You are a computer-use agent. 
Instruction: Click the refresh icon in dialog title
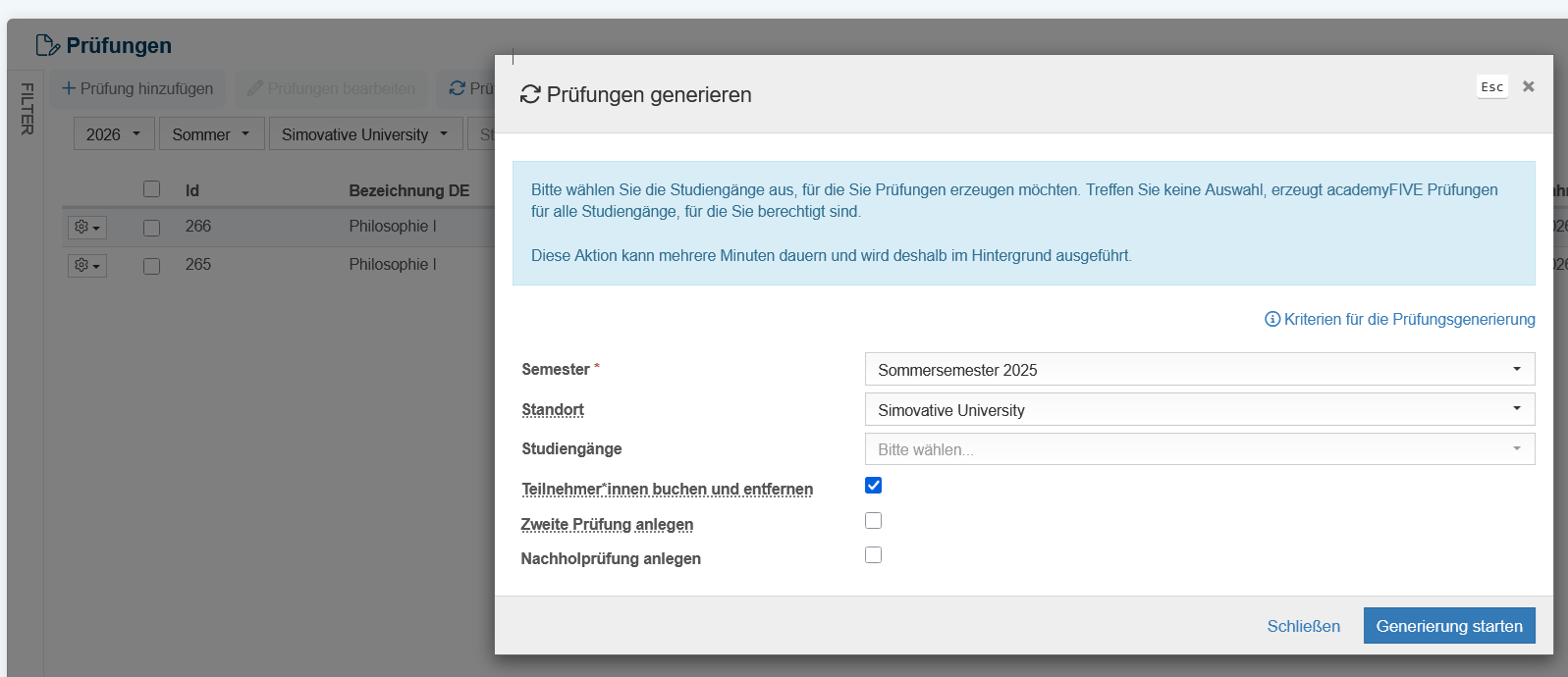coord(530,94)
